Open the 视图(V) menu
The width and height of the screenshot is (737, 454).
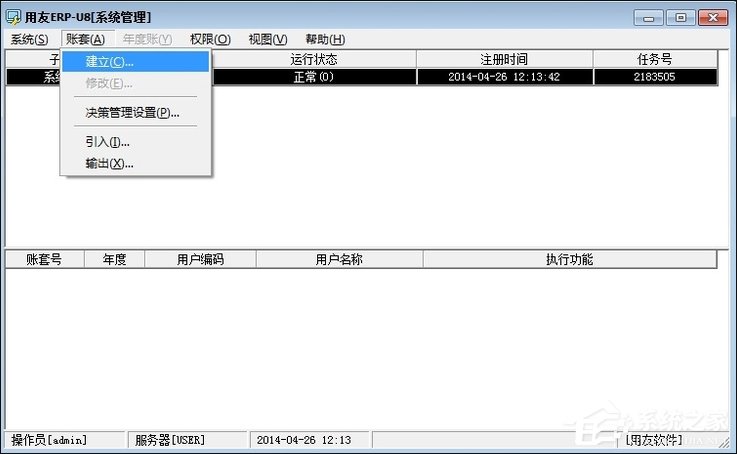coord(268,39)
